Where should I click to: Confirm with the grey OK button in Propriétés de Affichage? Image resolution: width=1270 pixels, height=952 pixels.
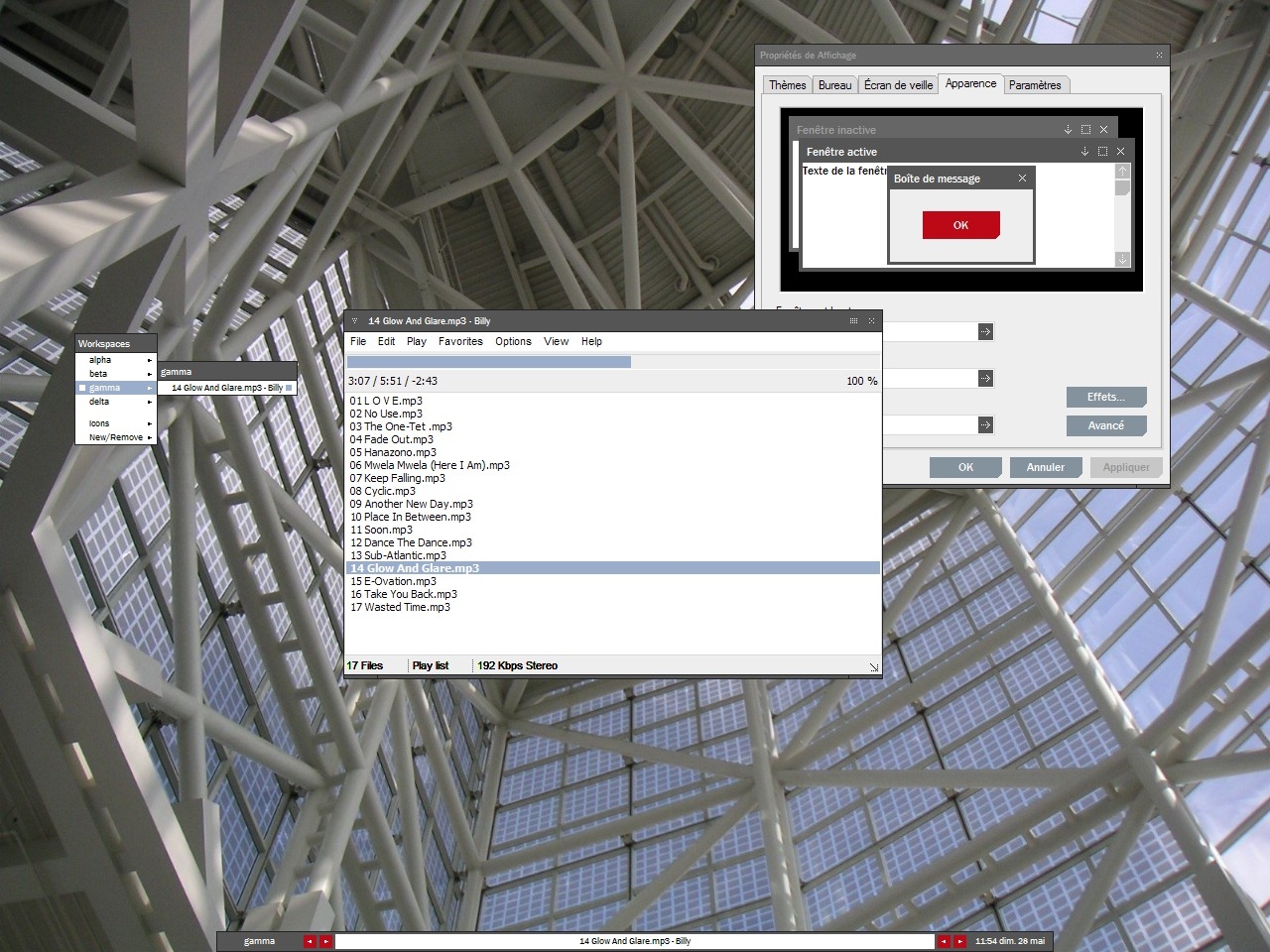point(965,467)
